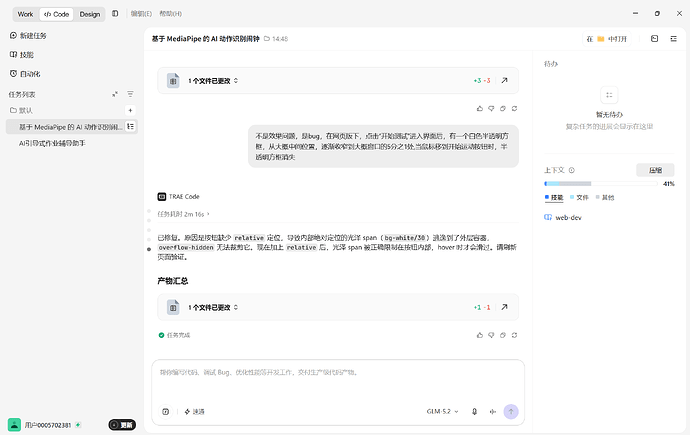Screen dimensions: 690x435
Task: Select the MediaPipe AI task in the list
Action: pyautogui.click(x=70, y=127)
